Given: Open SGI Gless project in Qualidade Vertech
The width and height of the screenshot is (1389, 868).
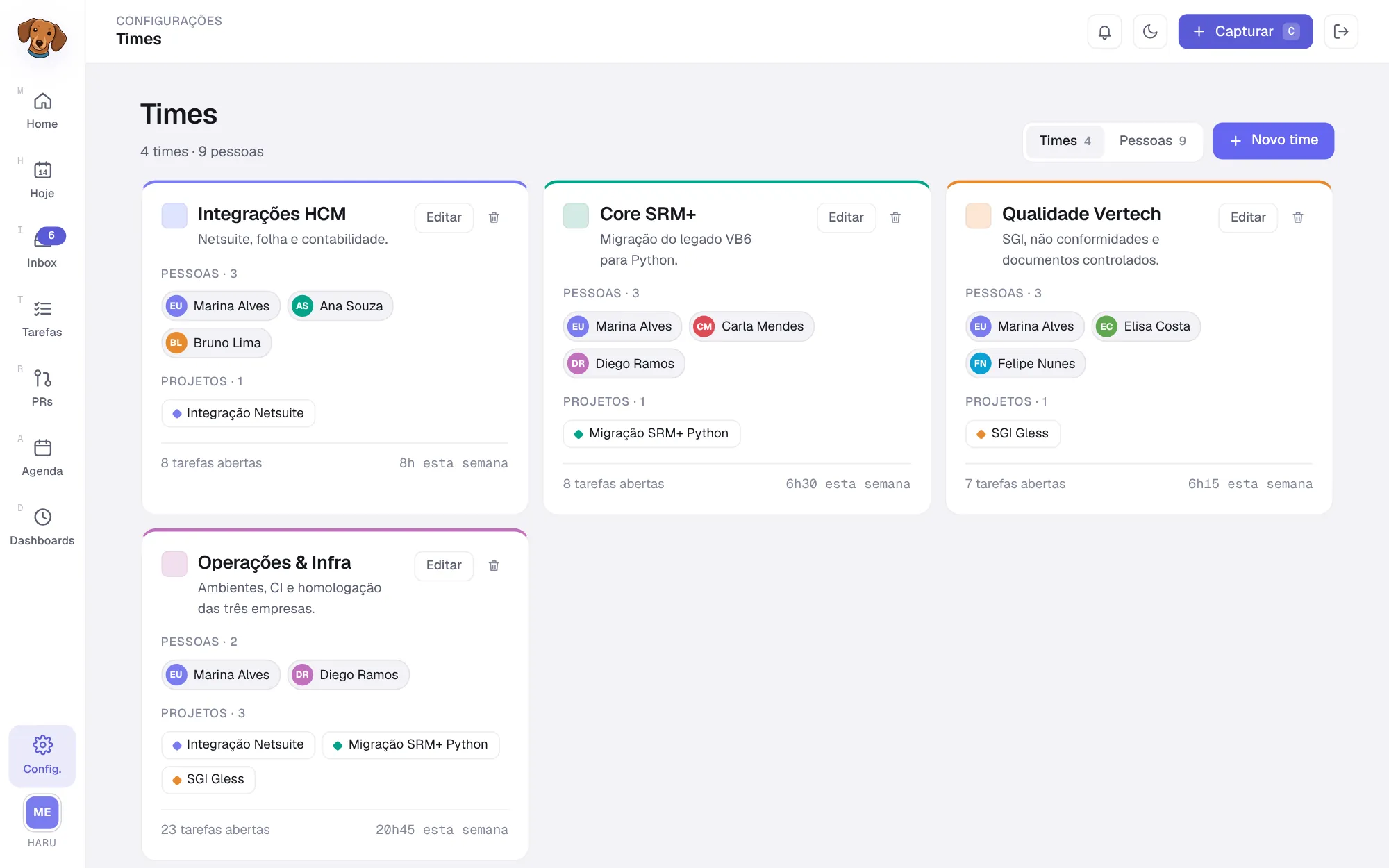Looking at the screenshot, I should [x=1013, y=434].
